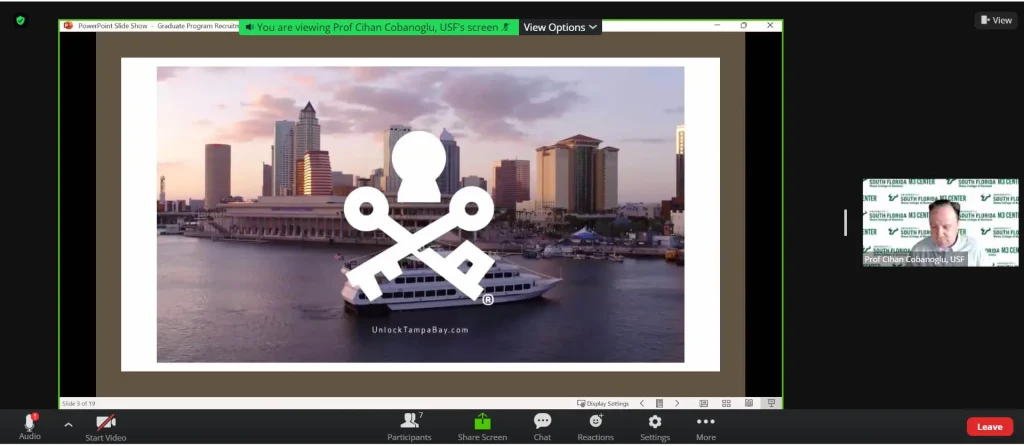The height and width of the screenshot is (446, 1024).
Task: Click the UnlockTampaBay.com text on slide
Action: tap(421, 330)
